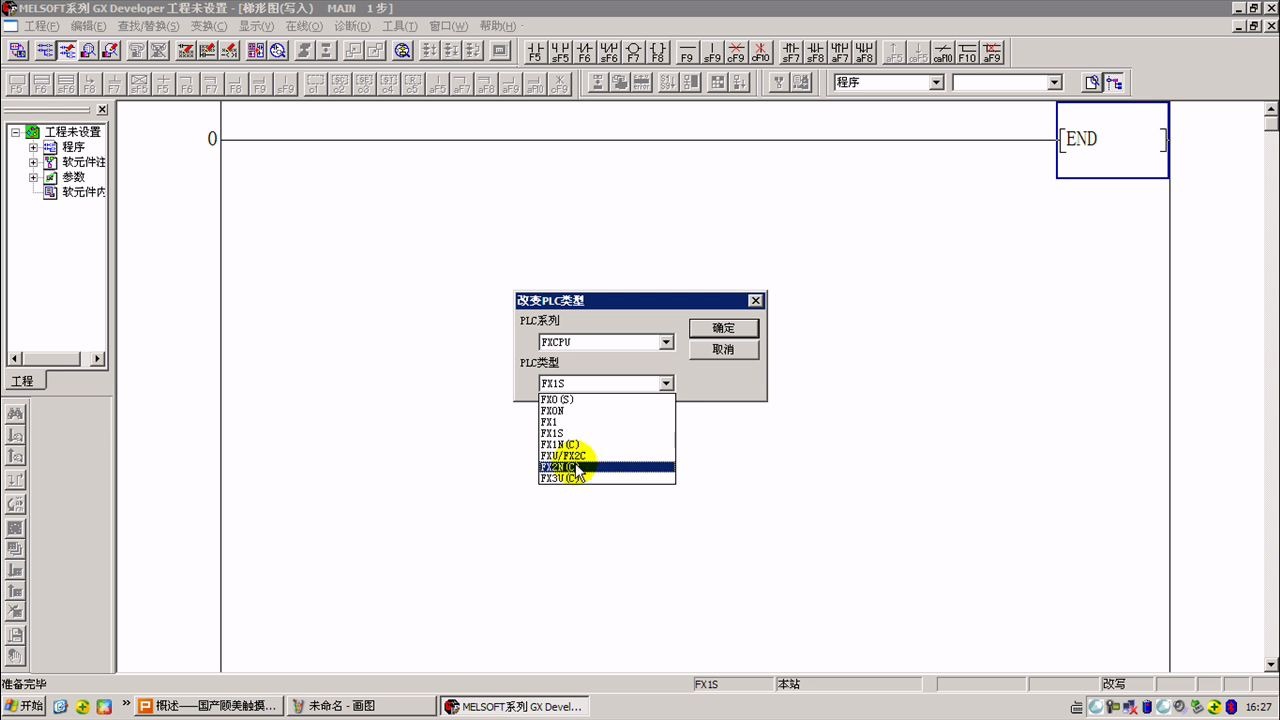
Task: Click the sF6 parallel closed contact icon
Action: click(x=609, y=51)
